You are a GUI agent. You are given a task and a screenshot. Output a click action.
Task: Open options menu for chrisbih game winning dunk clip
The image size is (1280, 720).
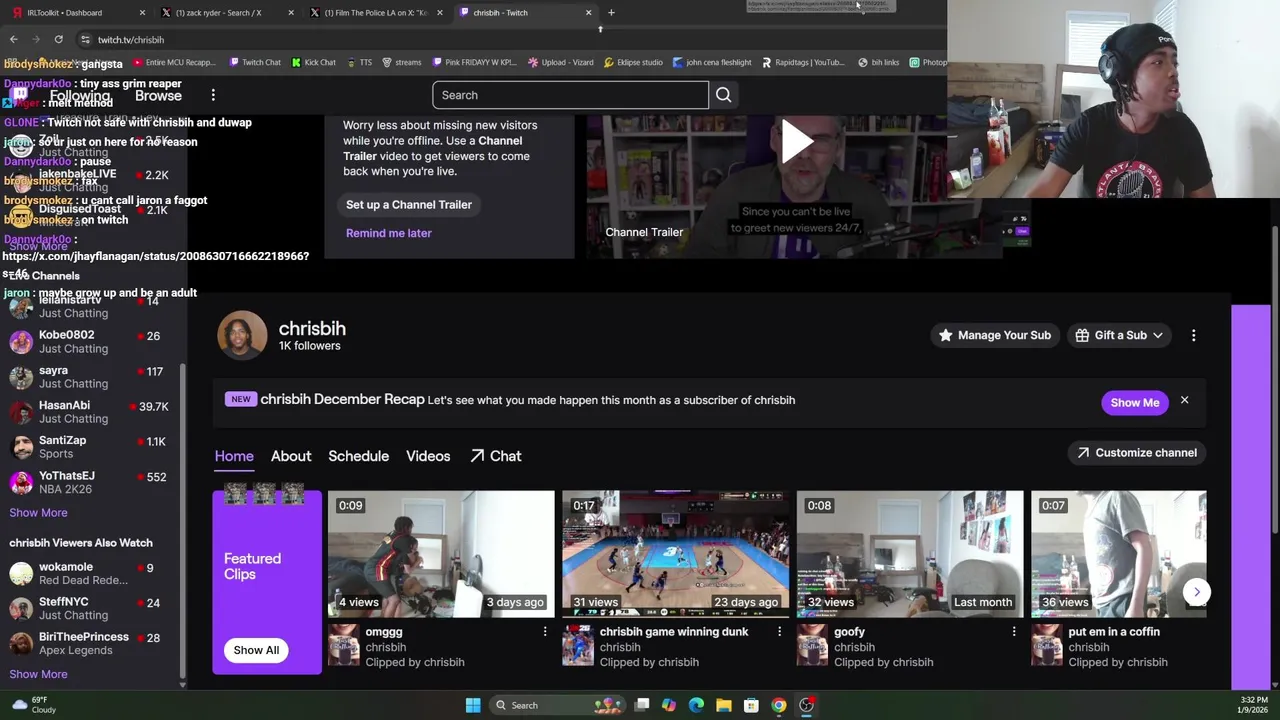pos(779,632)
